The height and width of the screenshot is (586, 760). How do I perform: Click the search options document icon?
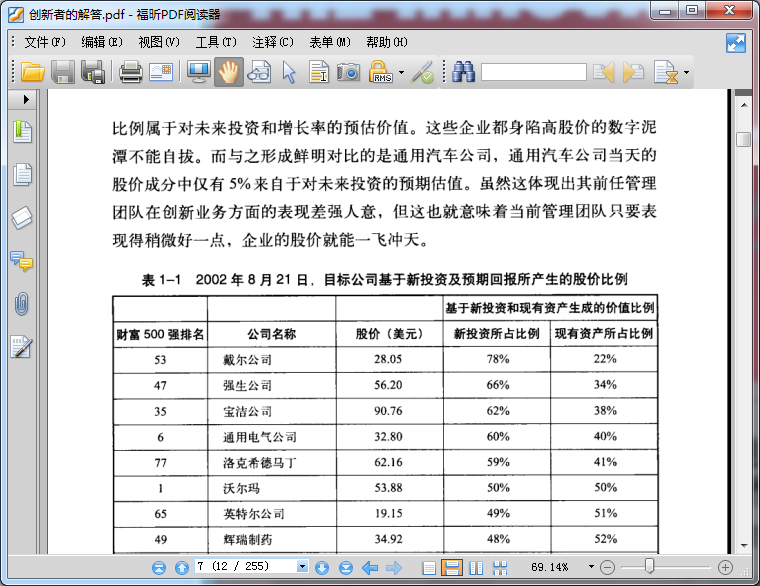666,72
